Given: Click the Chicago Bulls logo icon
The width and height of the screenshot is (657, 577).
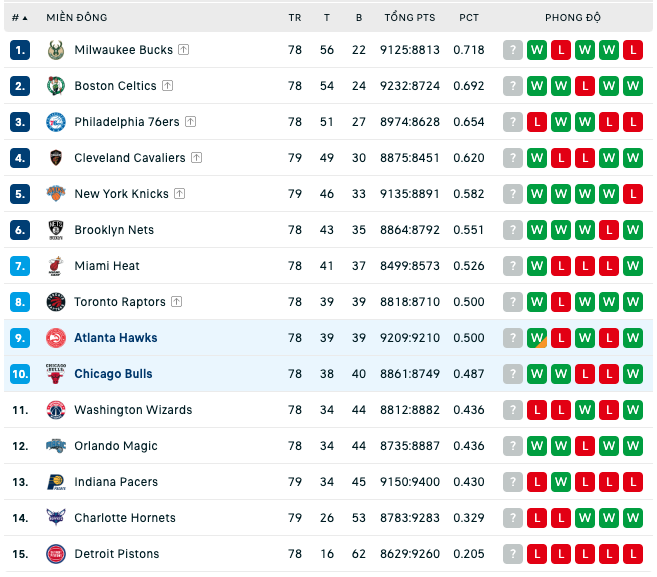Looking at the screenshot, I should click(56, 374).
